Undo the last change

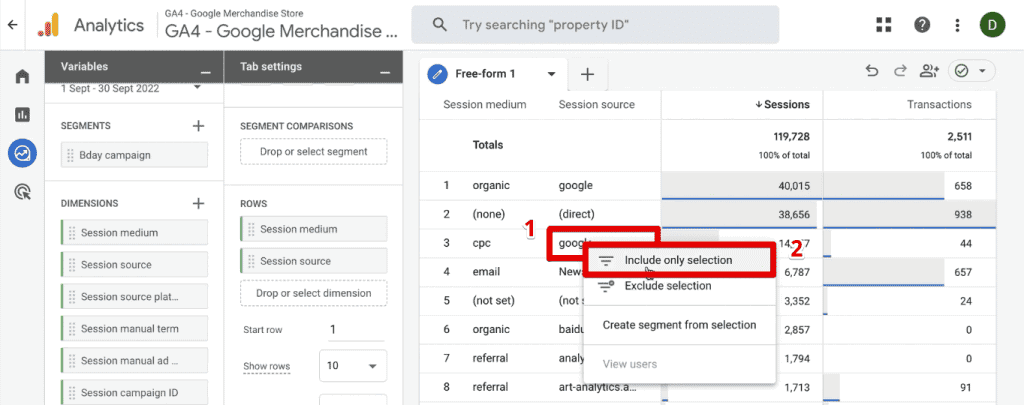tap(872, 71)
